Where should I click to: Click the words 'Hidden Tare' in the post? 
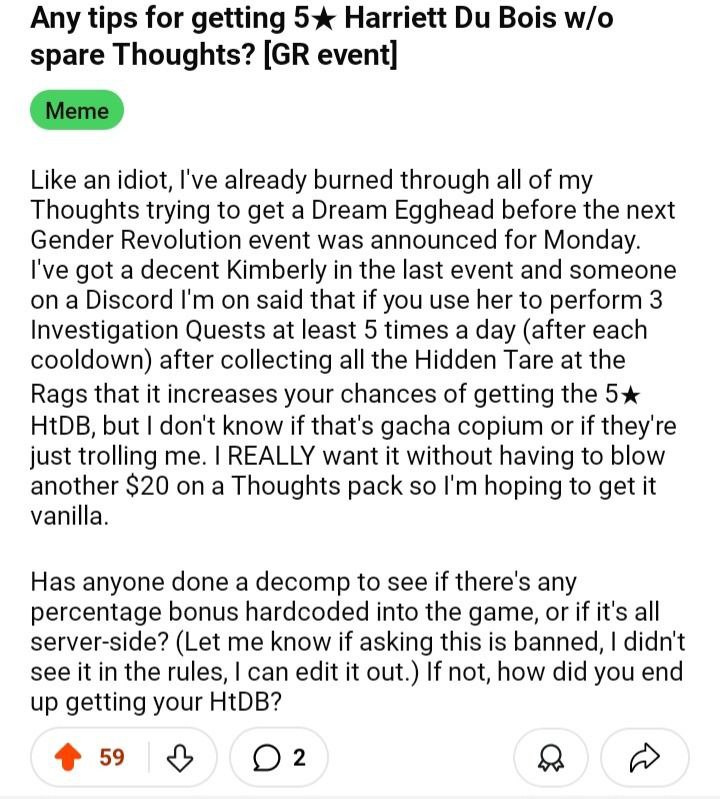coord(484,360)
